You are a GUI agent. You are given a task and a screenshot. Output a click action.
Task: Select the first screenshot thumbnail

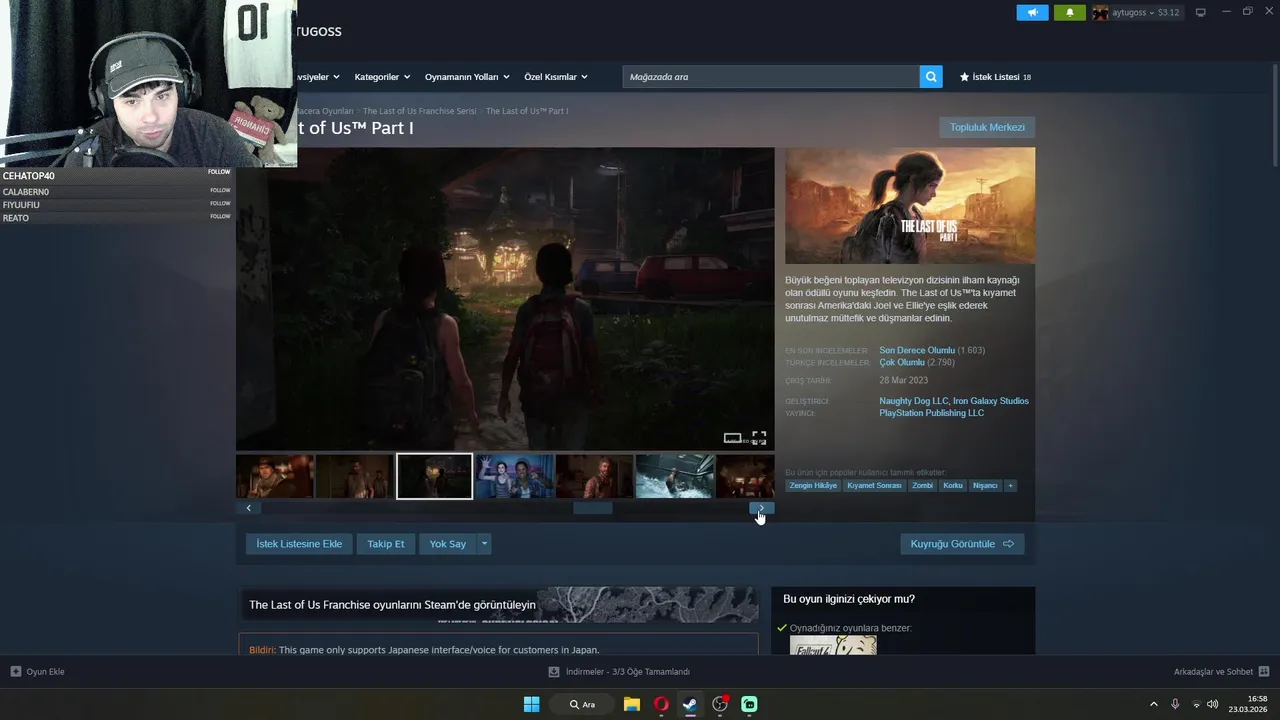click(275, 476)
